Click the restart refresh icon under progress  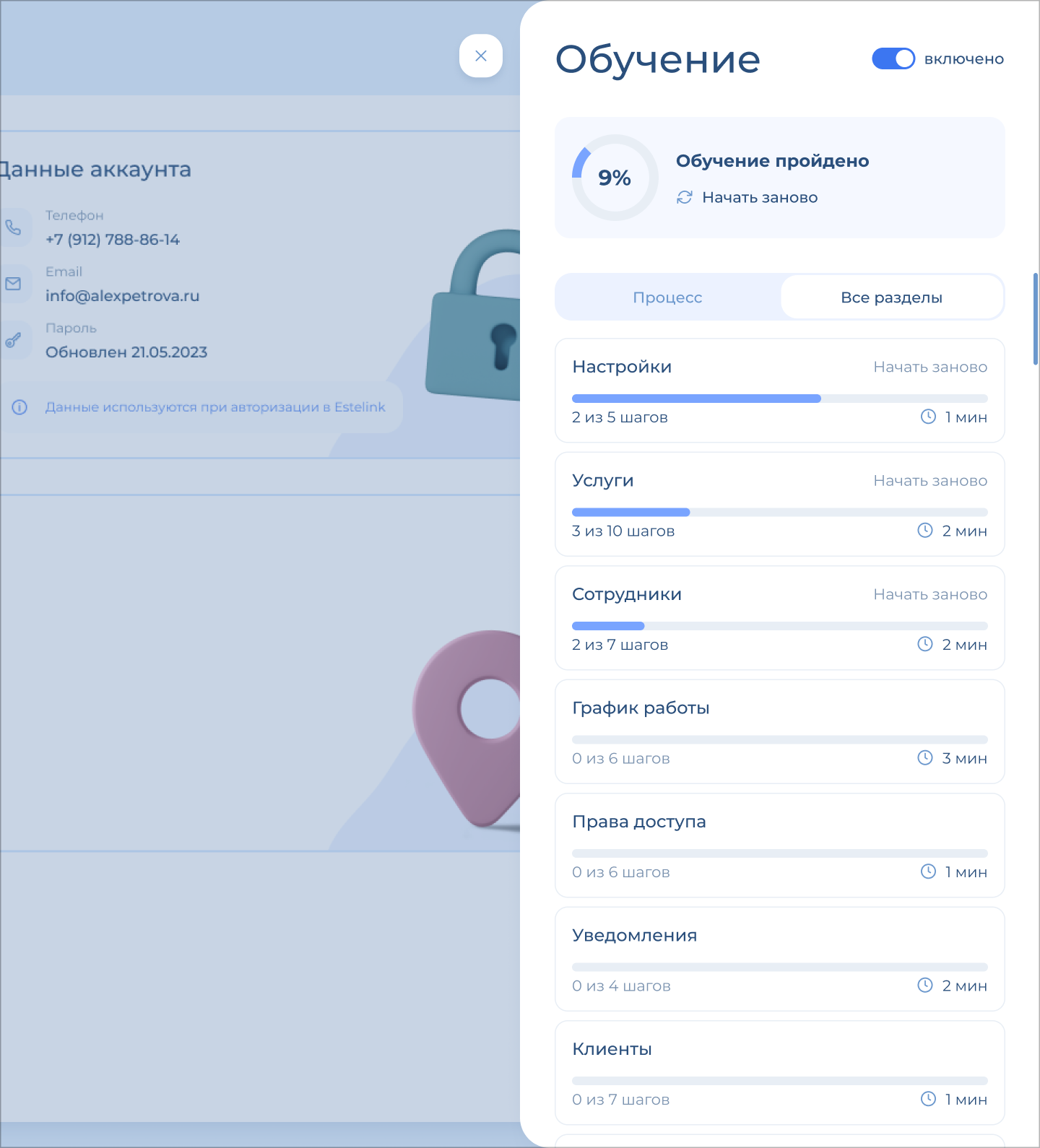(685, 197)
